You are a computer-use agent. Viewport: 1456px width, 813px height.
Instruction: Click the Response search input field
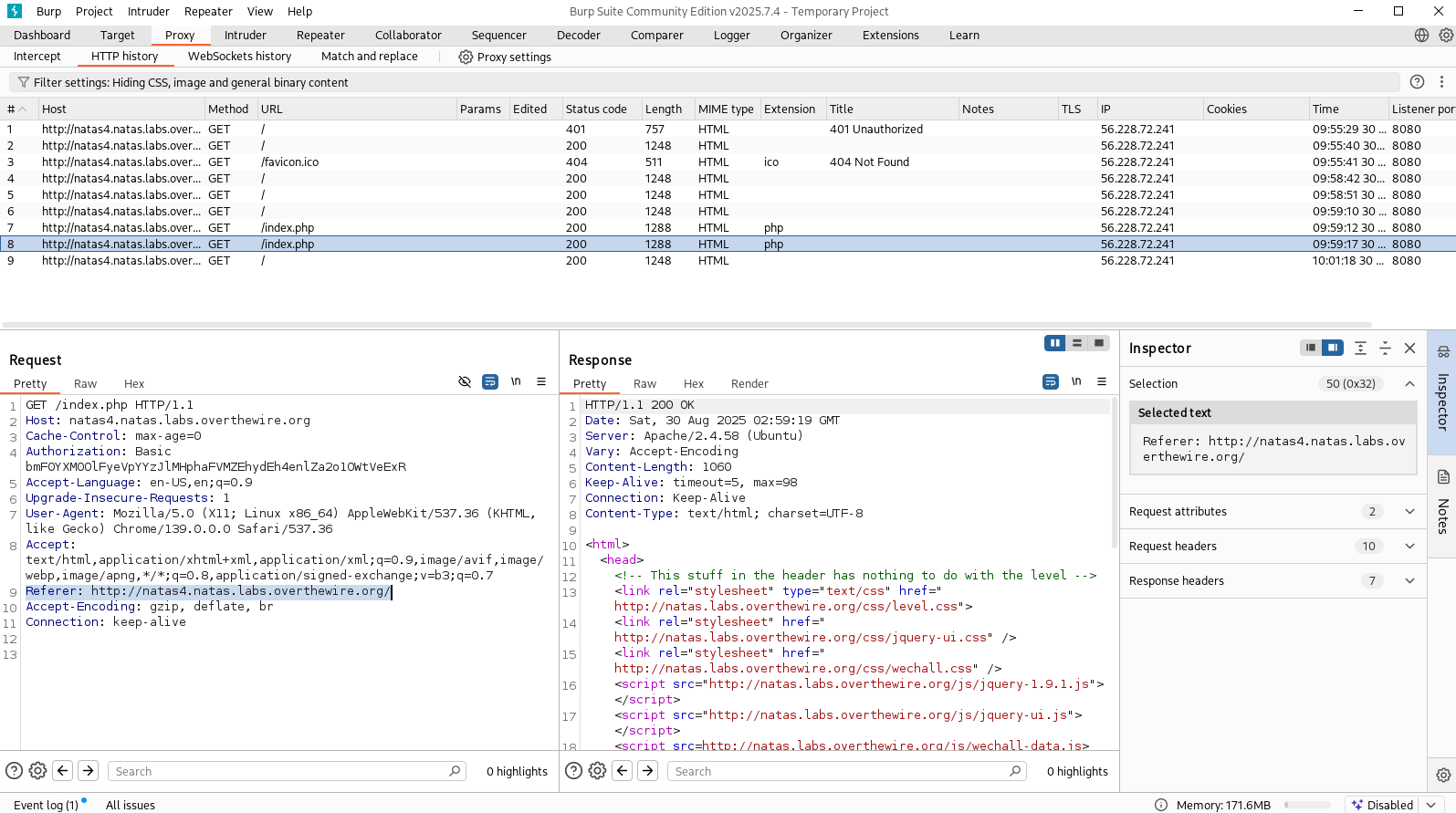pos(840,771)
